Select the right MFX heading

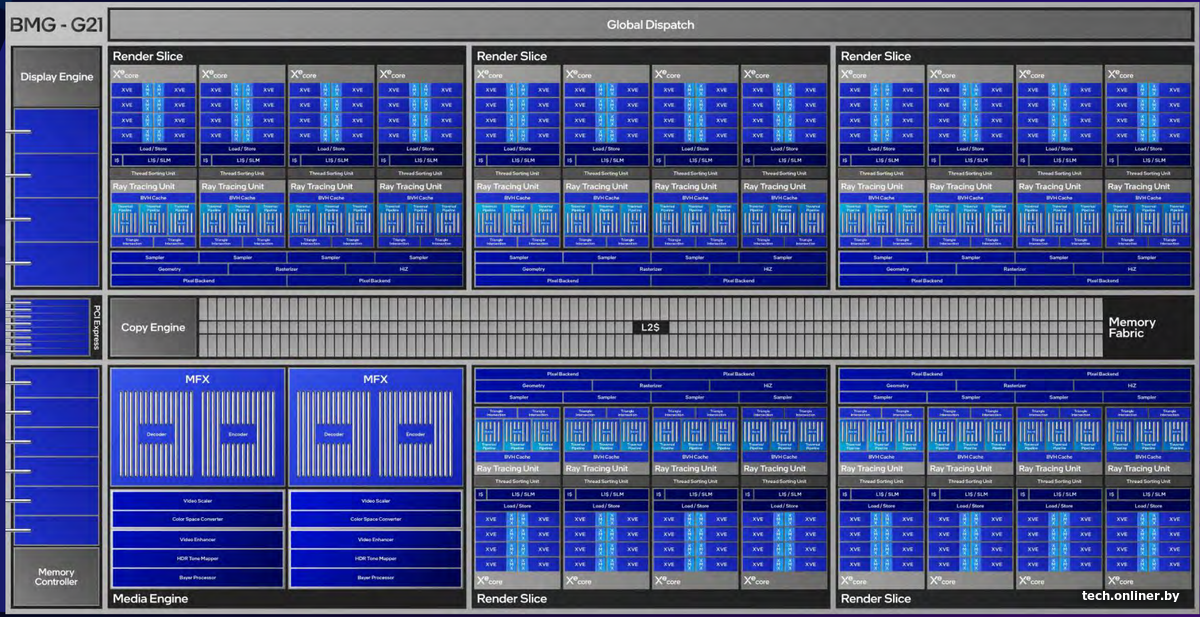376,379
